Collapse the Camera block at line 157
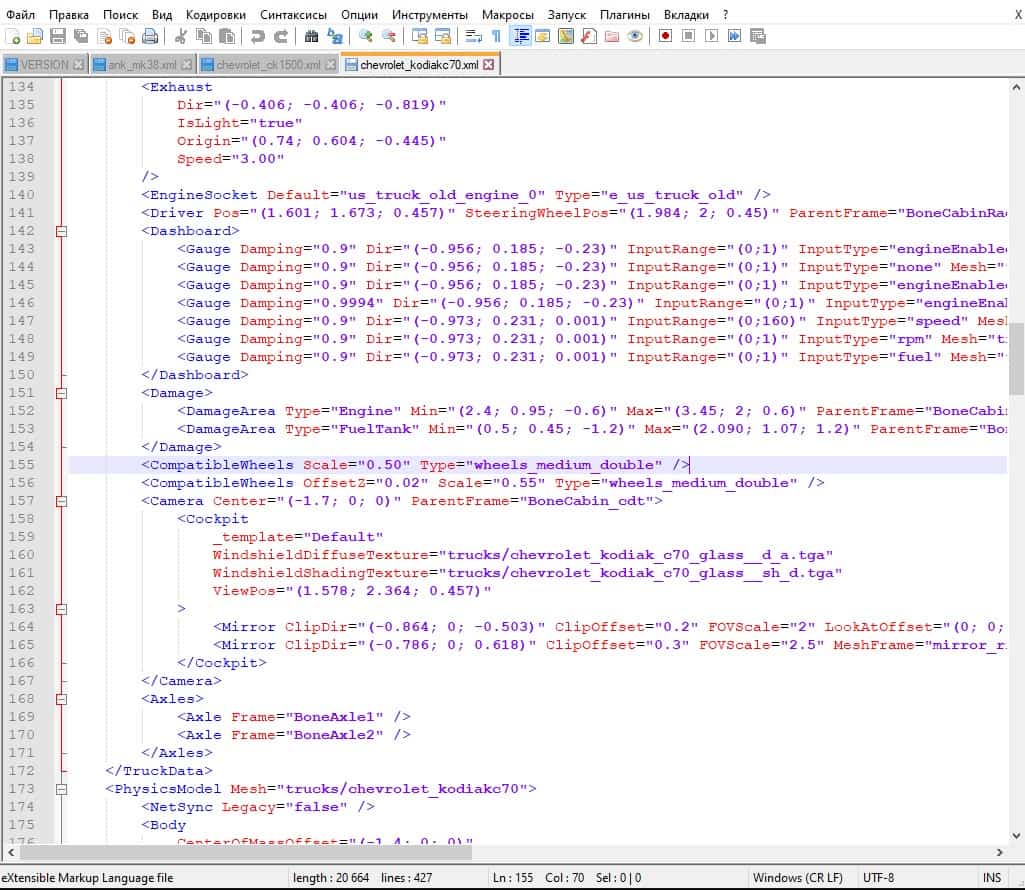The width and height of the screenshot is (1025, 890). (62, 501)
